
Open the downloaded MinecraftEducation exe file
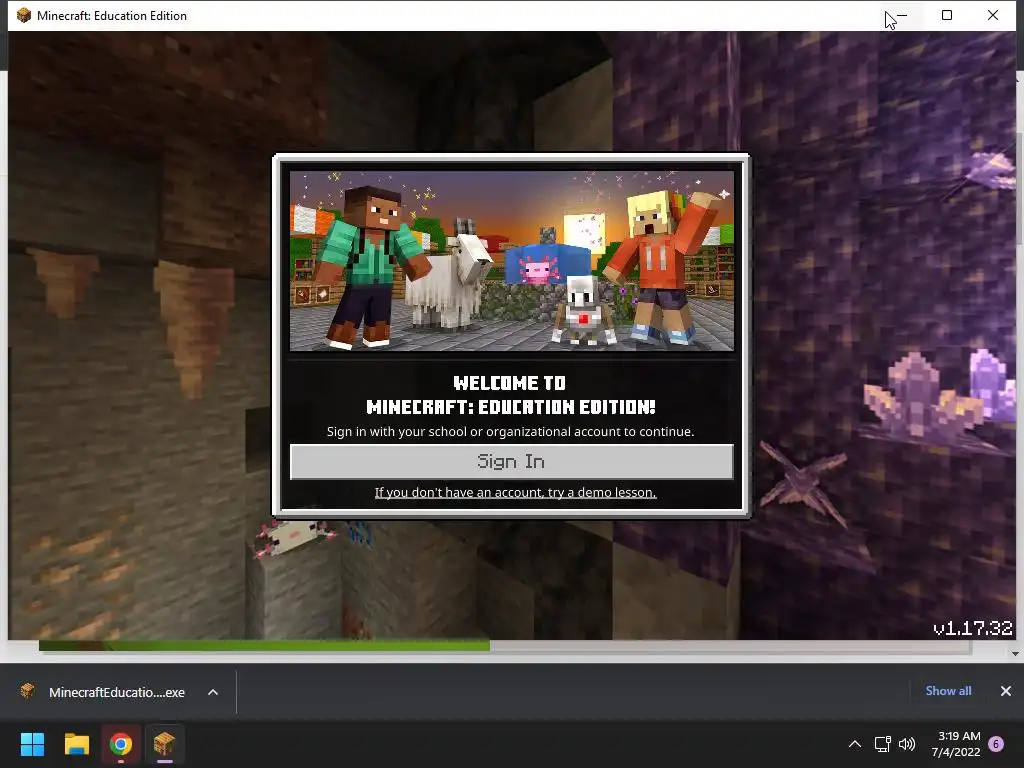pos(116,692)
